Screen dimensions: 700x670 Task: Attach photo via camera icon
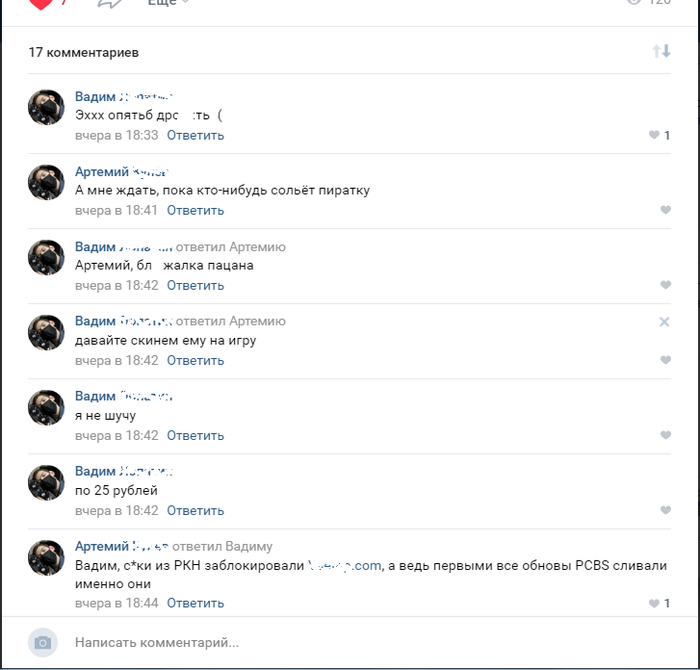point(43,643)
